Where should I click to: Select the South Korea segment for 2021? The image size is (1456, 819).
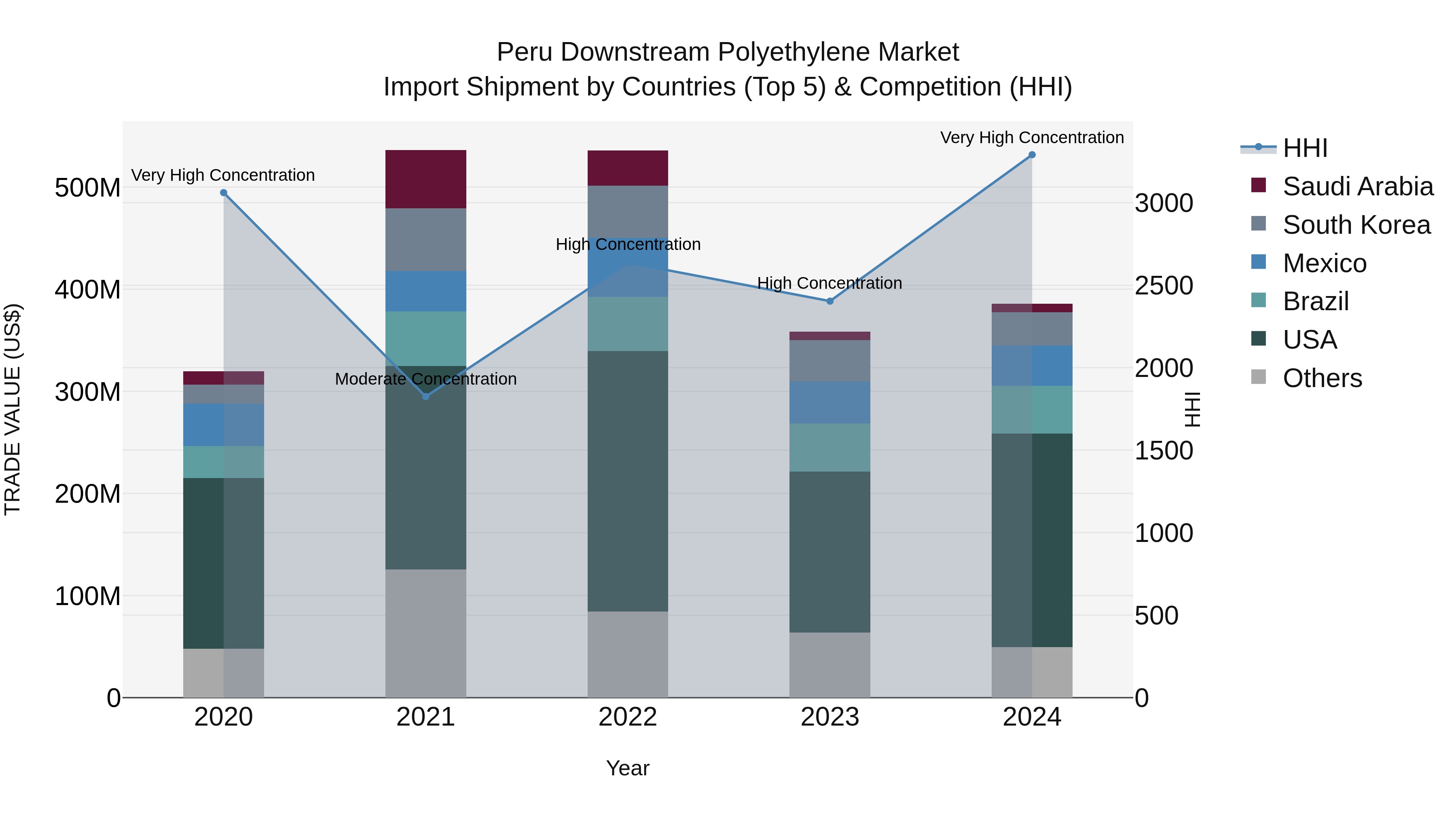click(x=426, y=240)
